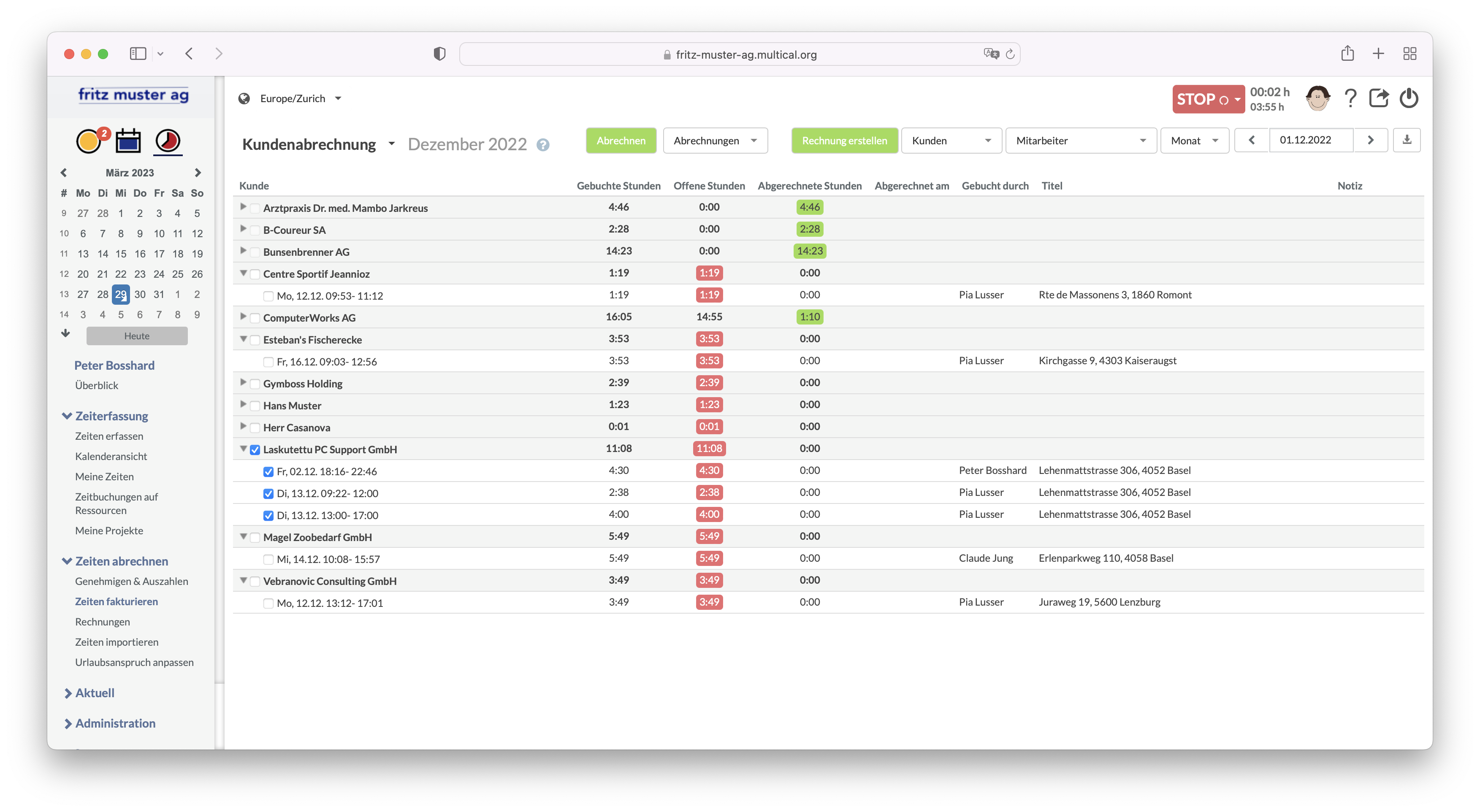Check the Arztpraxis Dr. med. Mambo Jarkreus checkbox
The image size is (1480, 812).
(x=255, y=208)
